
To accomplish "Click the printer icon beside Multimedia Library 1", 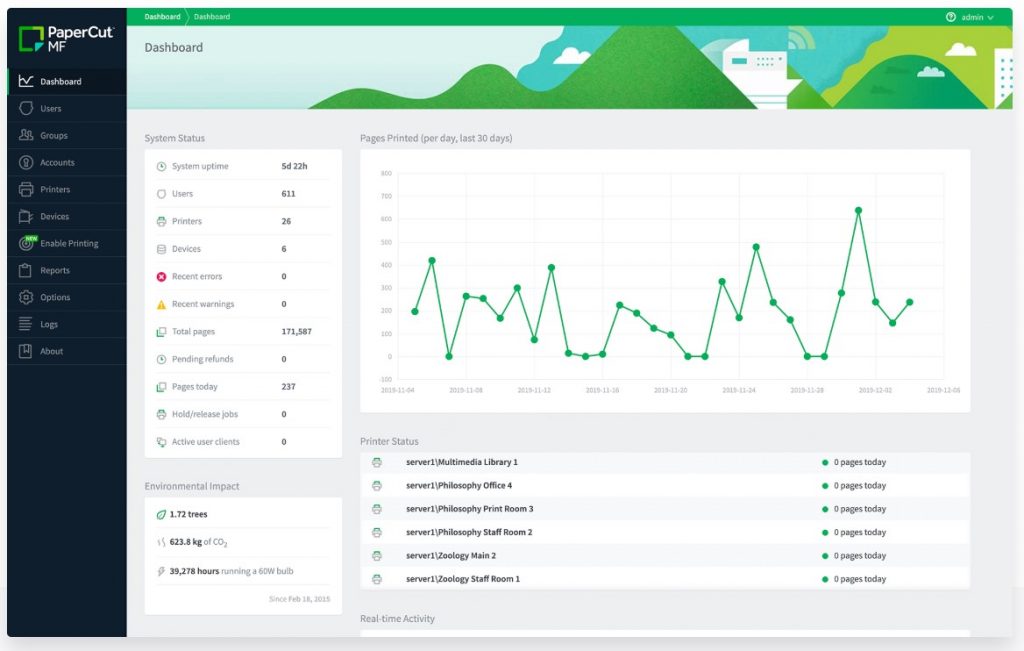I will pyautogui.click(x=378, y=462).
